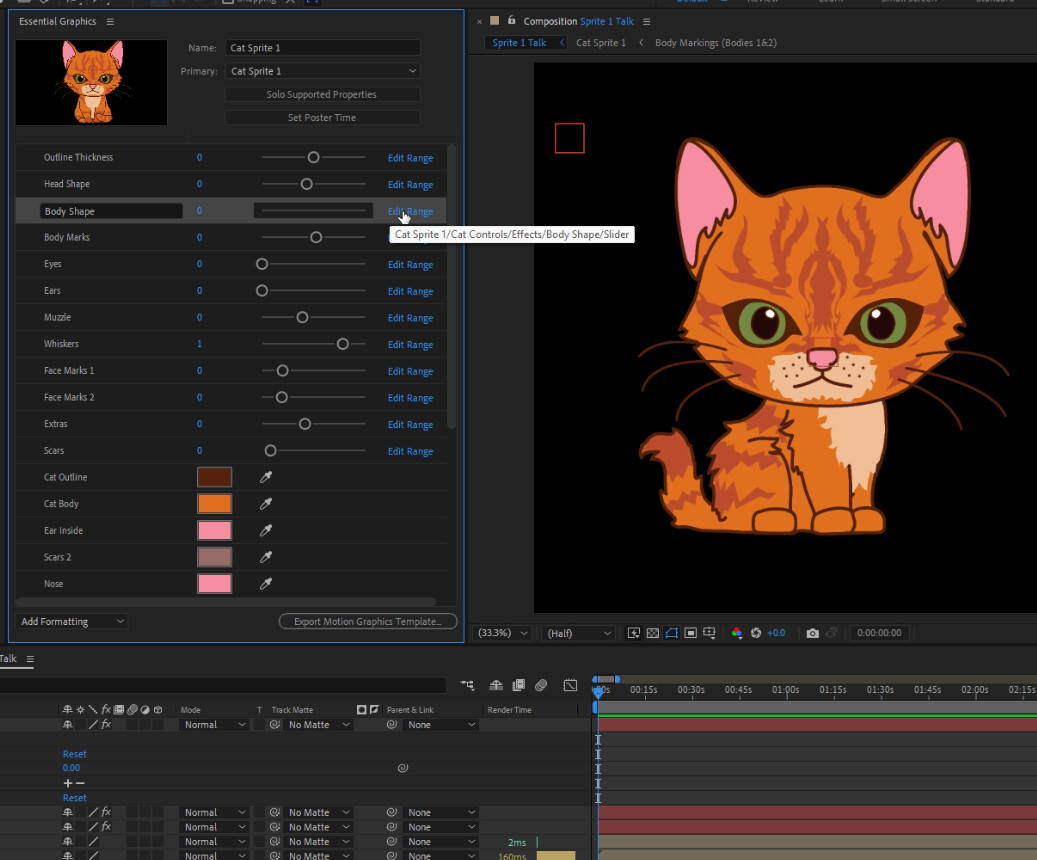
Task: Take a snapshot of the composition
Action: [813, 633]
